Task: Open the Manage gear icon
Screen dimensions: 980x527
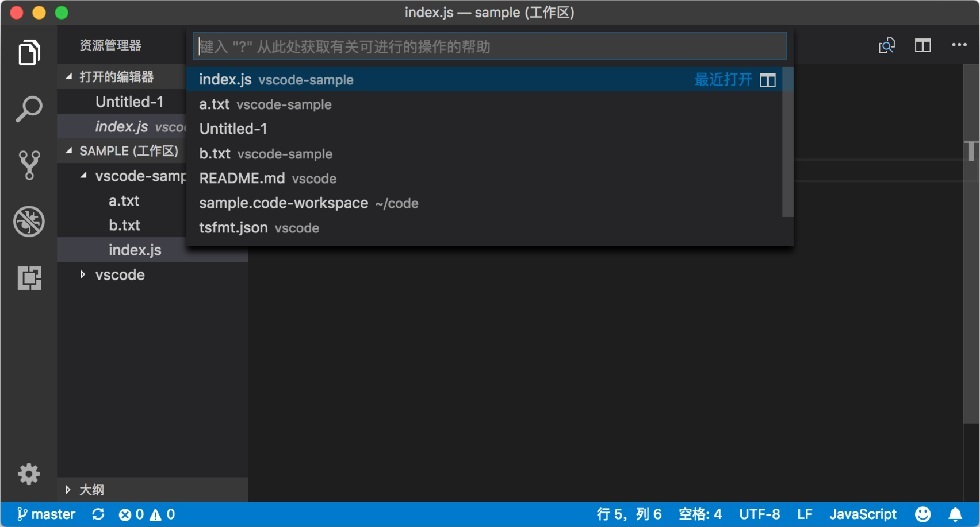Action: [29, 474]
